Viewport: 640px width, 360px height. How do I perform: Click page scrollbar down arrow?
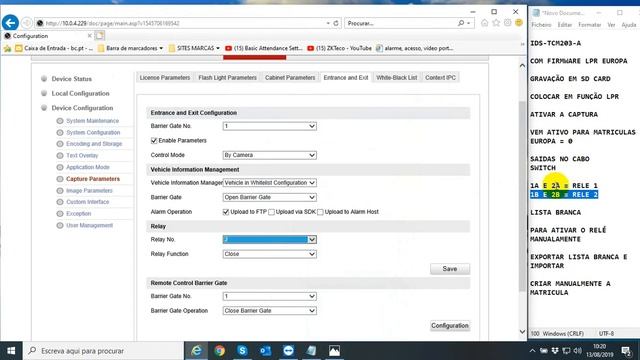522,332
